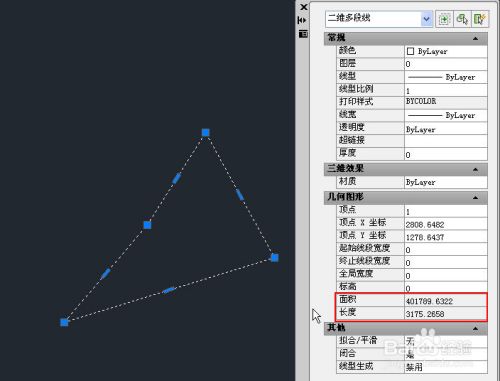Close the properties palette with the X
This screenshot has height=381, width=500.
click(304, 7)
